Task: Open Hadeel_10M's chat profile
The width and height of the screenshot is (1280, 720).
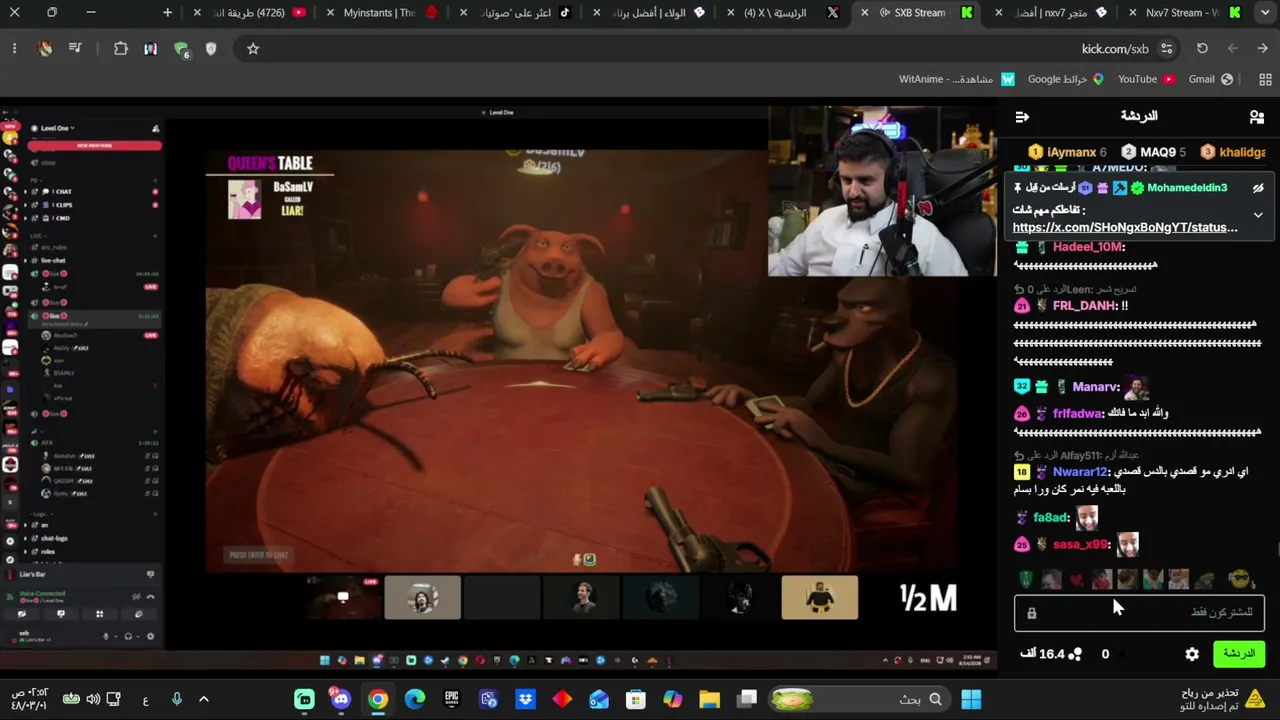Action: pos(1088,247)
